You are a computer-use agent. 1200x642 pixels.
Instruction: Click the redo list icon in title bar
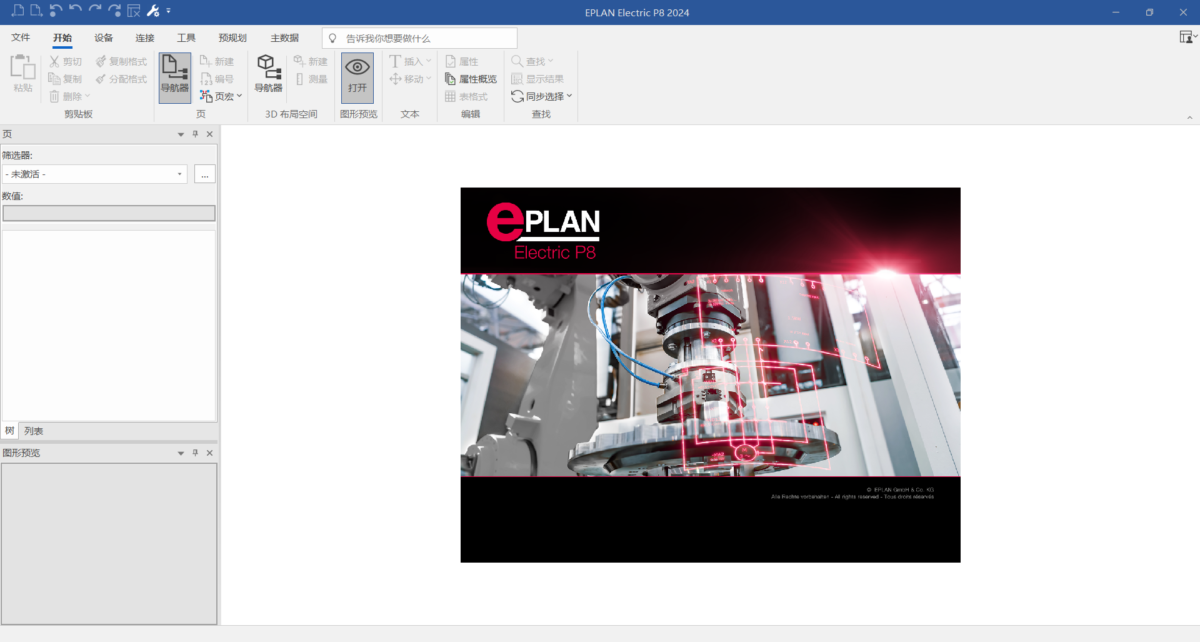[114, 11]
